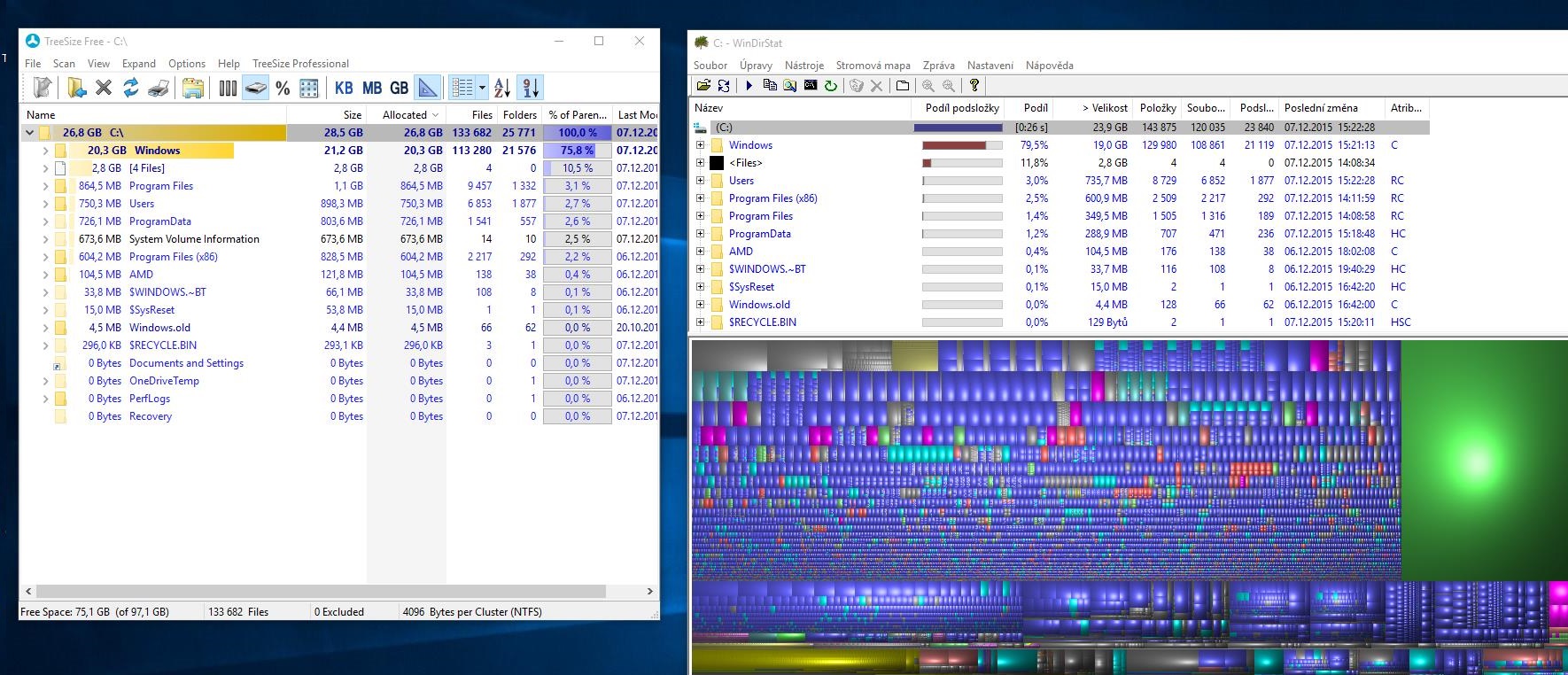Viewport: 1568px width, 675px height.
Task: Click the Print report icon in TreeSize
Action: [159, 88]
